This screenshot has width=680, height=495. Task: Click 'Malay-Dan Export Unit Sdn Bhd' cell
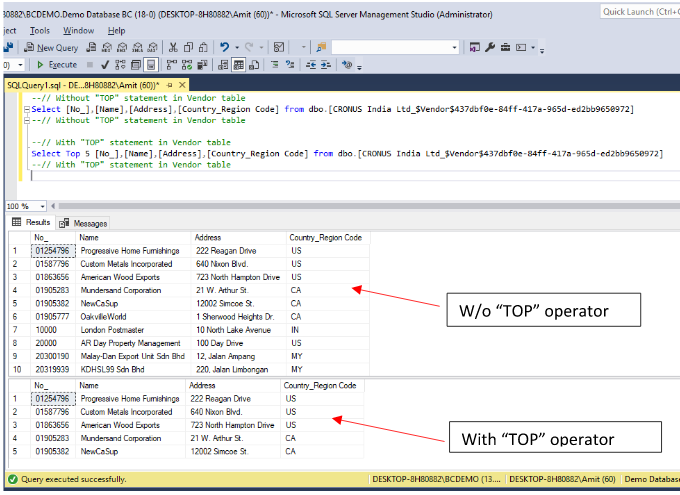[x=133, y=356]
